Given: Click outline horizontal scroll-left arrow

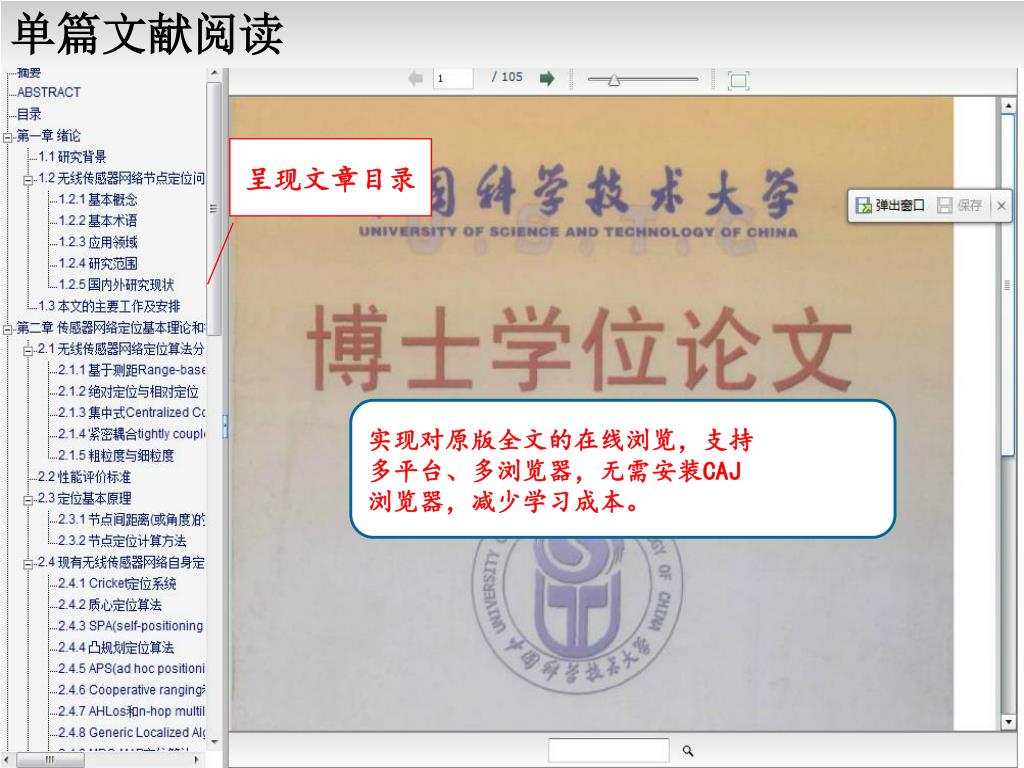Looking at the screenshot, I should coord(6,760).
